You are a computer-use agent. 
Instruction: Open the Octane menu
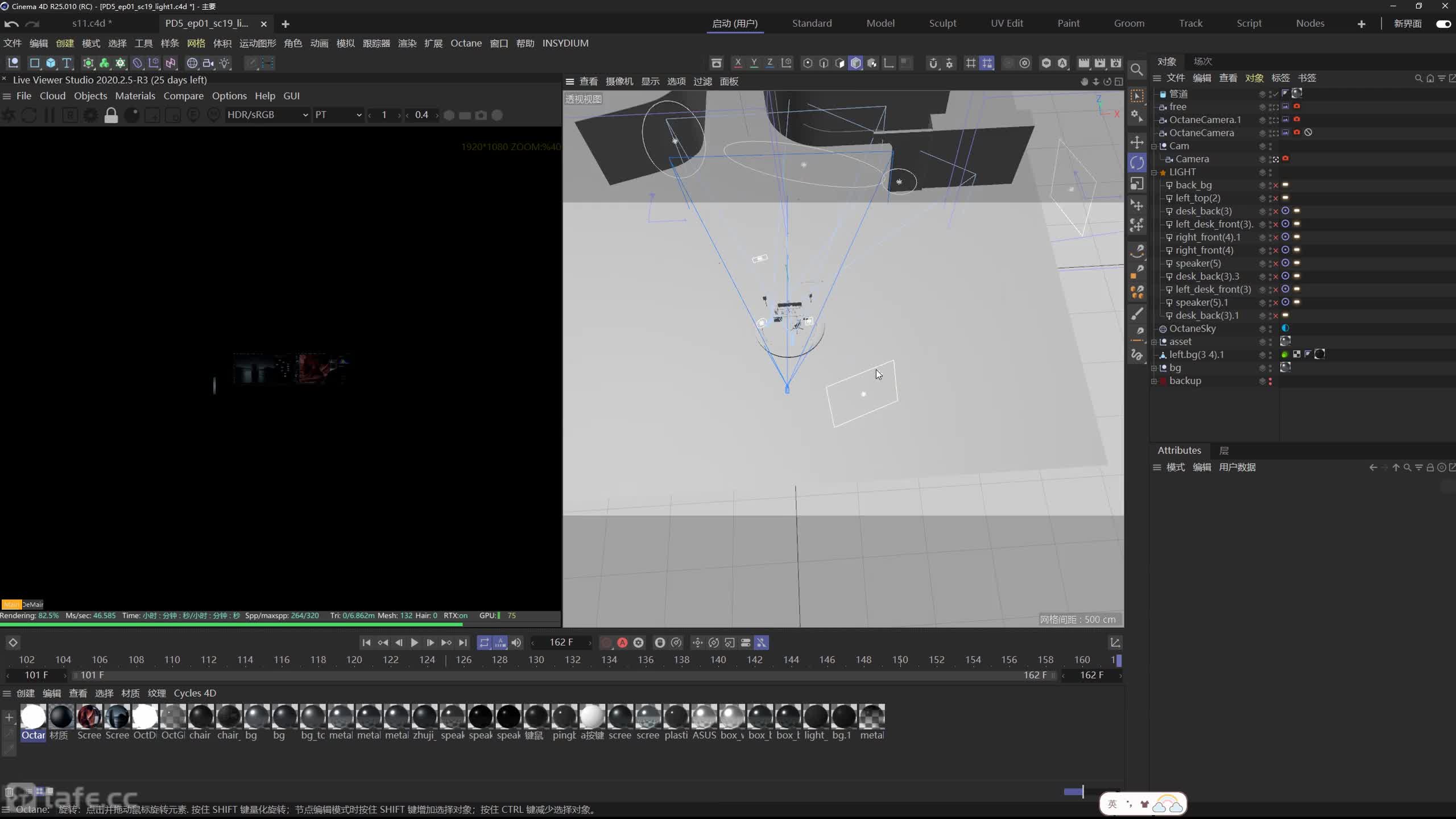tap(466, 43)
